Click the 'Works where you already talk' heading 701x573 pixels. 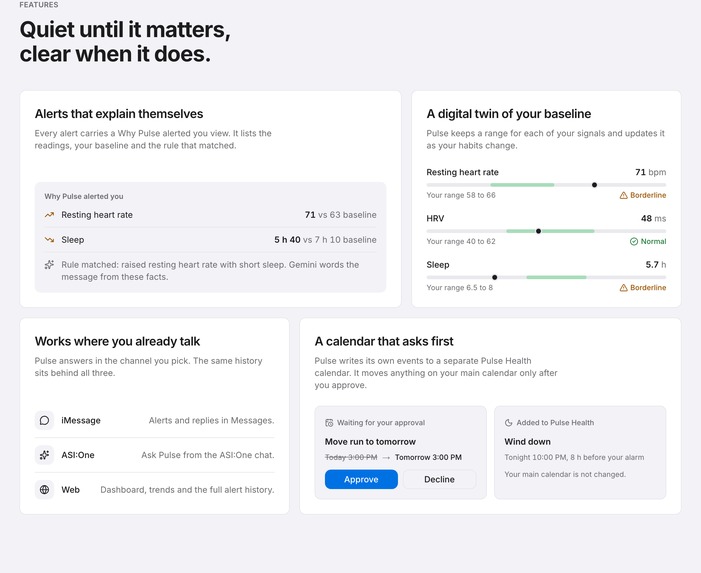[118, 341]
